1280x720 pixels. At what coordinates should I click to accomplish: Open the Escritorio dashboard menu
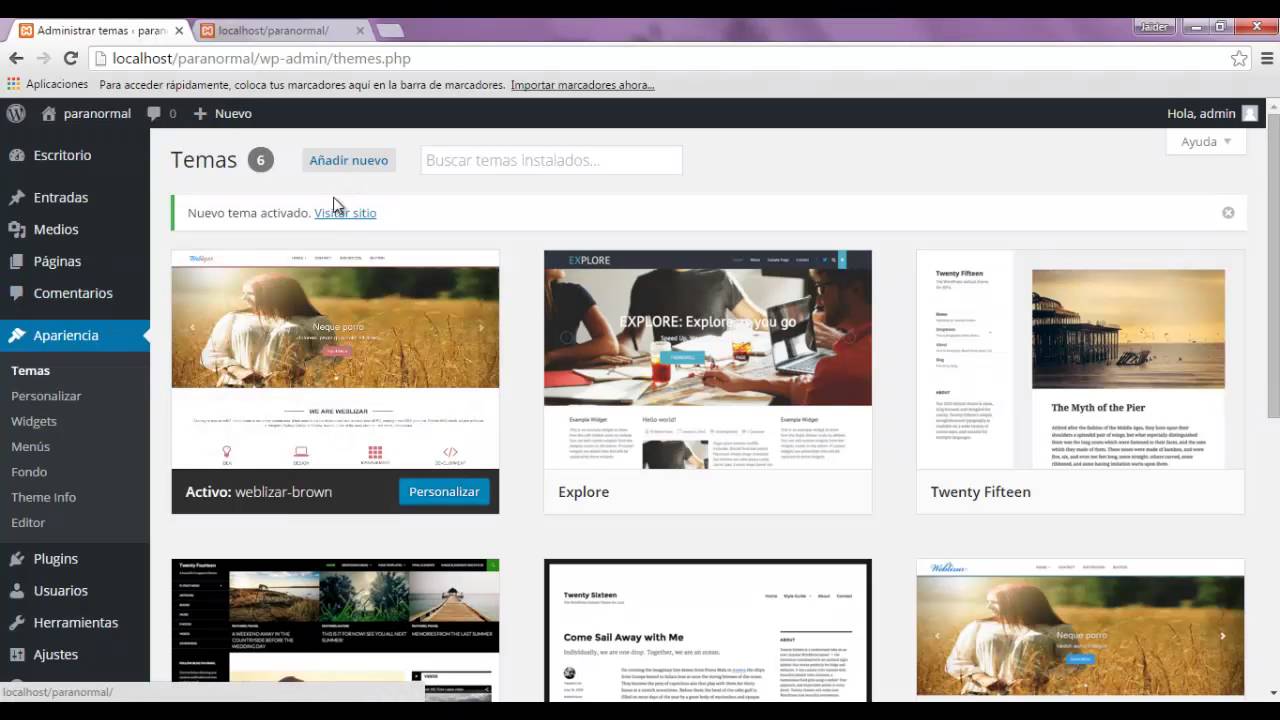[x=62, y=155]
